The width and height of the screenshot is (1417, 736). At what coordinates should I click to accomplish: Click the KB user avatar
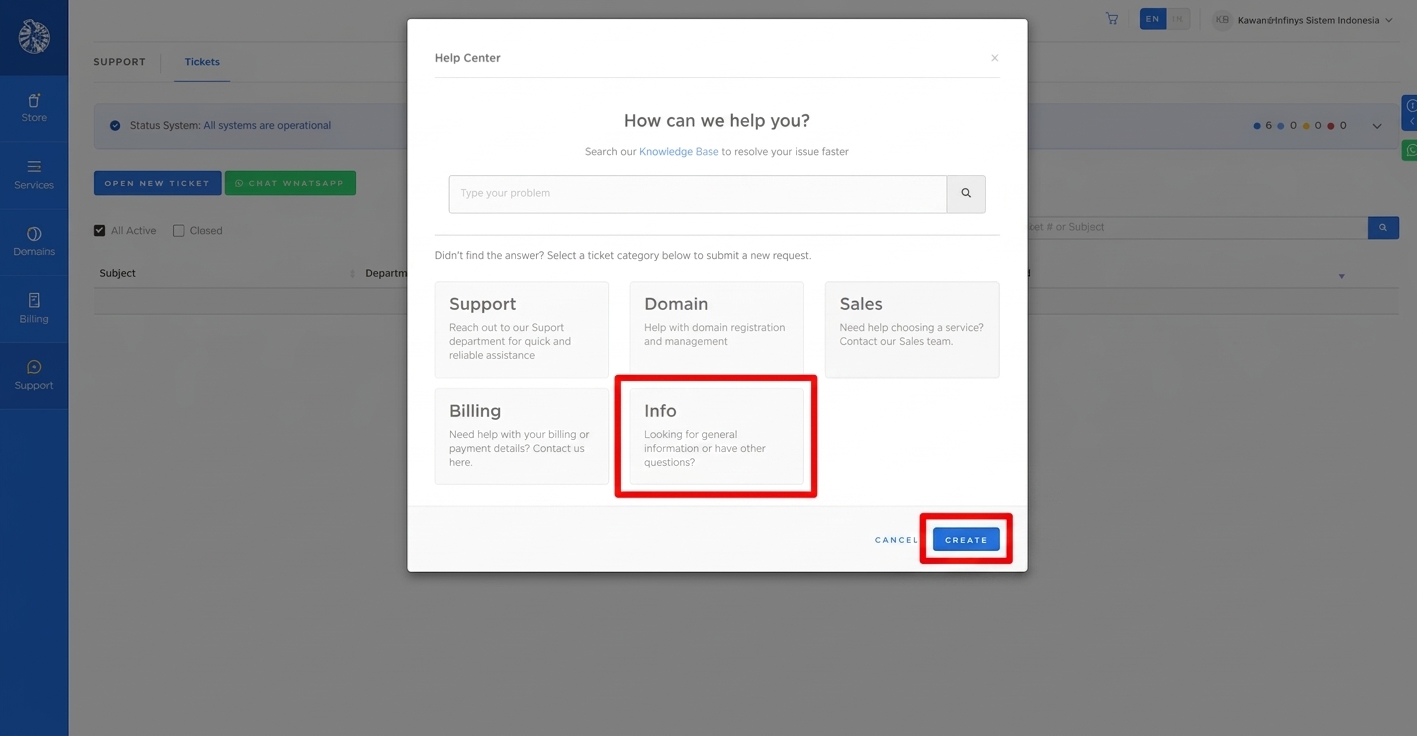point(1222,20)
